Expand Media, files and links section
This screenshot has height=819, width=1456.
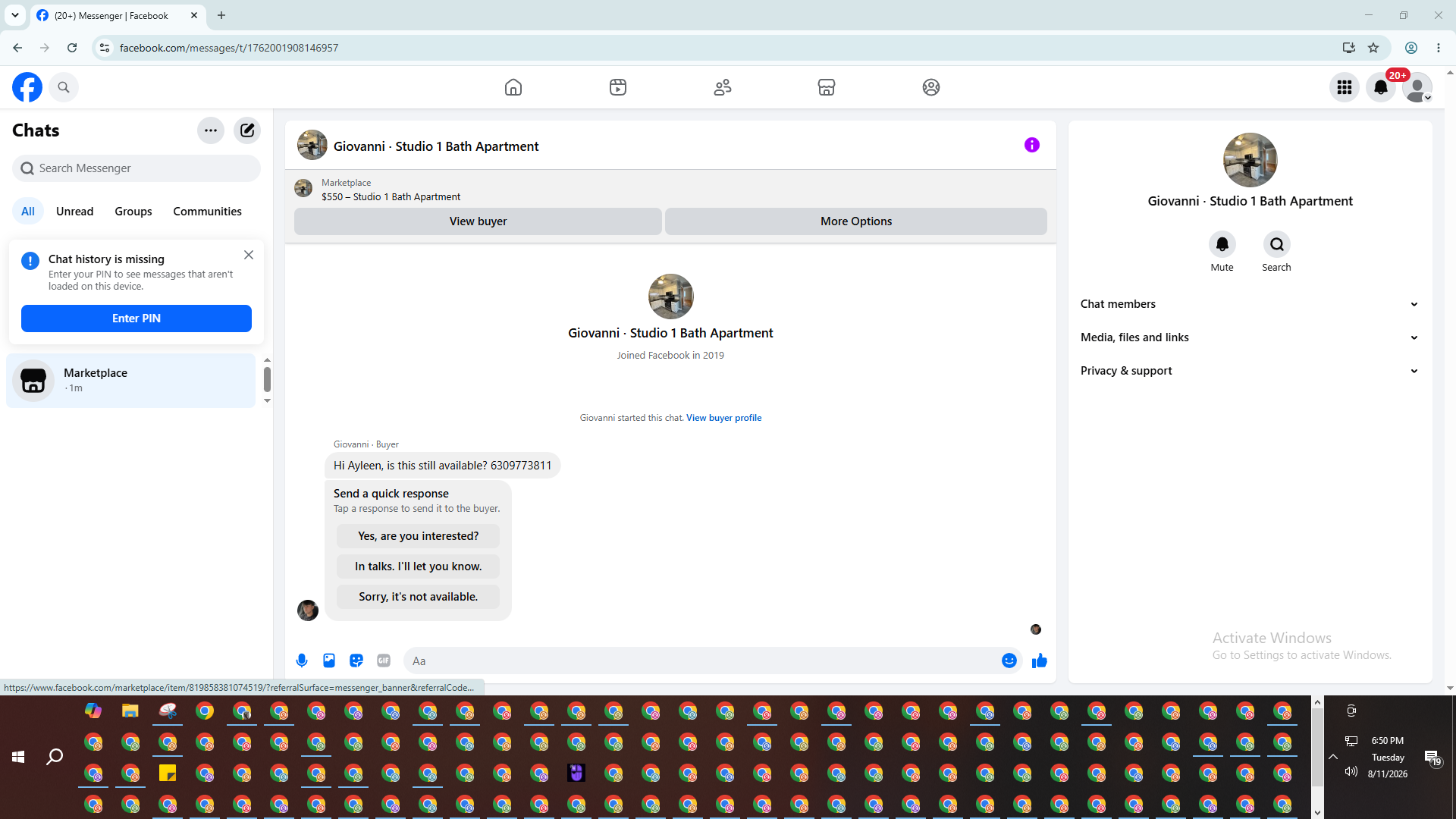click(1250, 337)
